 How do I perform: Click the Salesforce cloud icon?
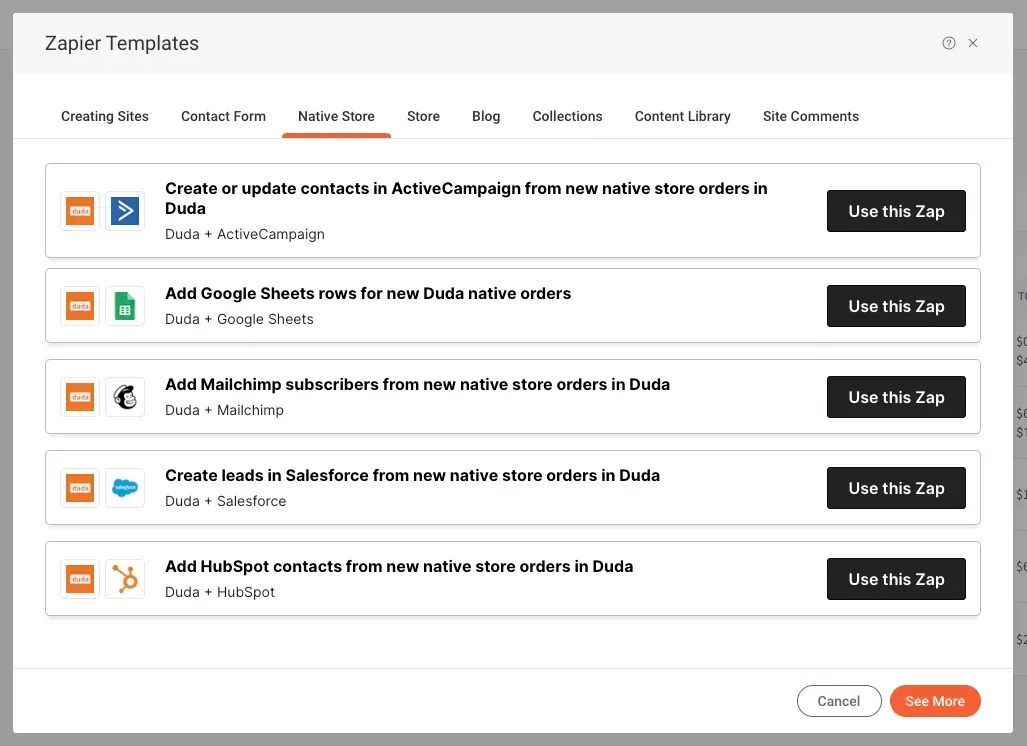[124, 488]
